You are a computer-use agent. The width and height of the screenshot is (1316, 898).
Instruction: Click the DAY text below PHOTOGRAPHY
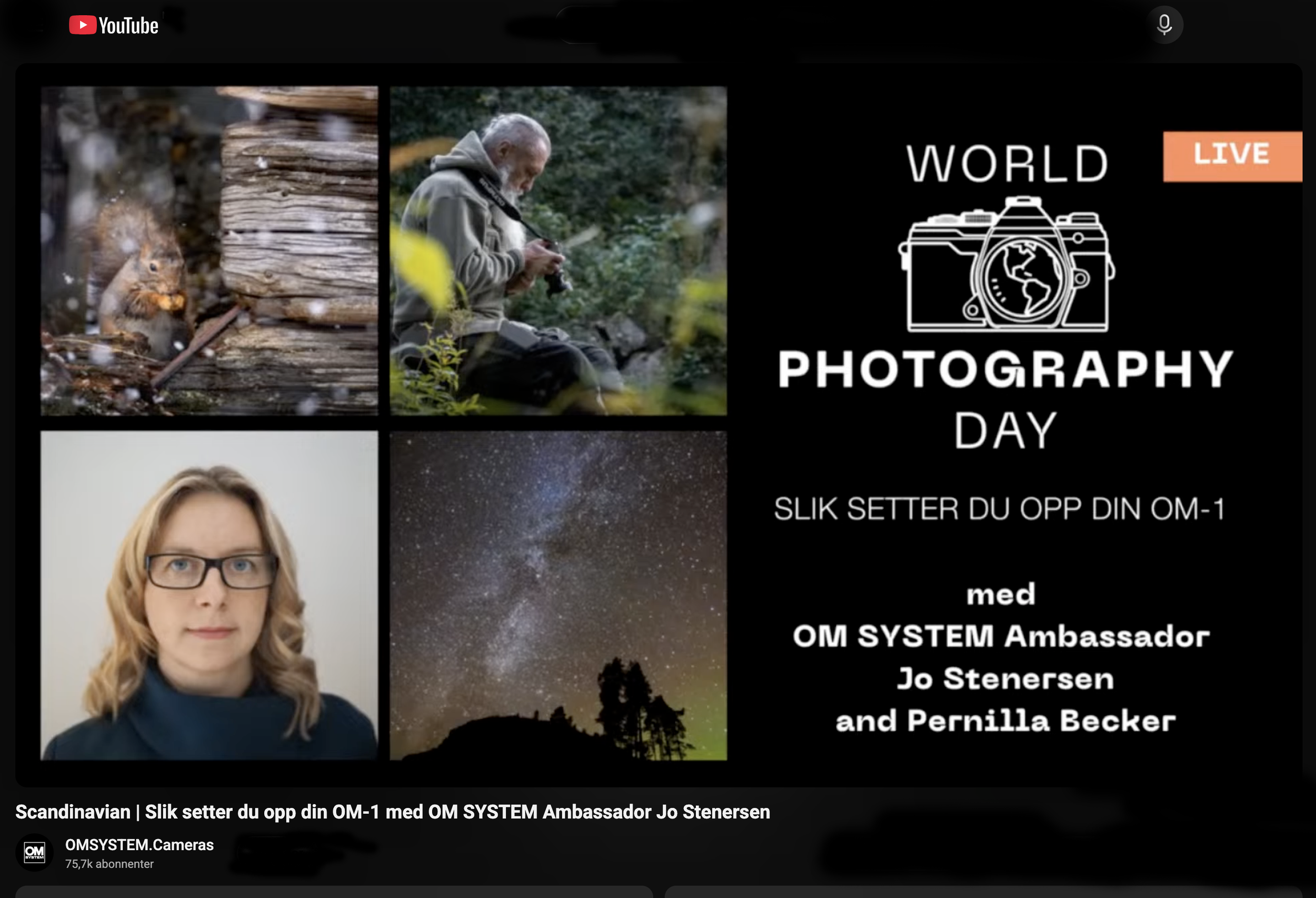(x=1005, y=431)
